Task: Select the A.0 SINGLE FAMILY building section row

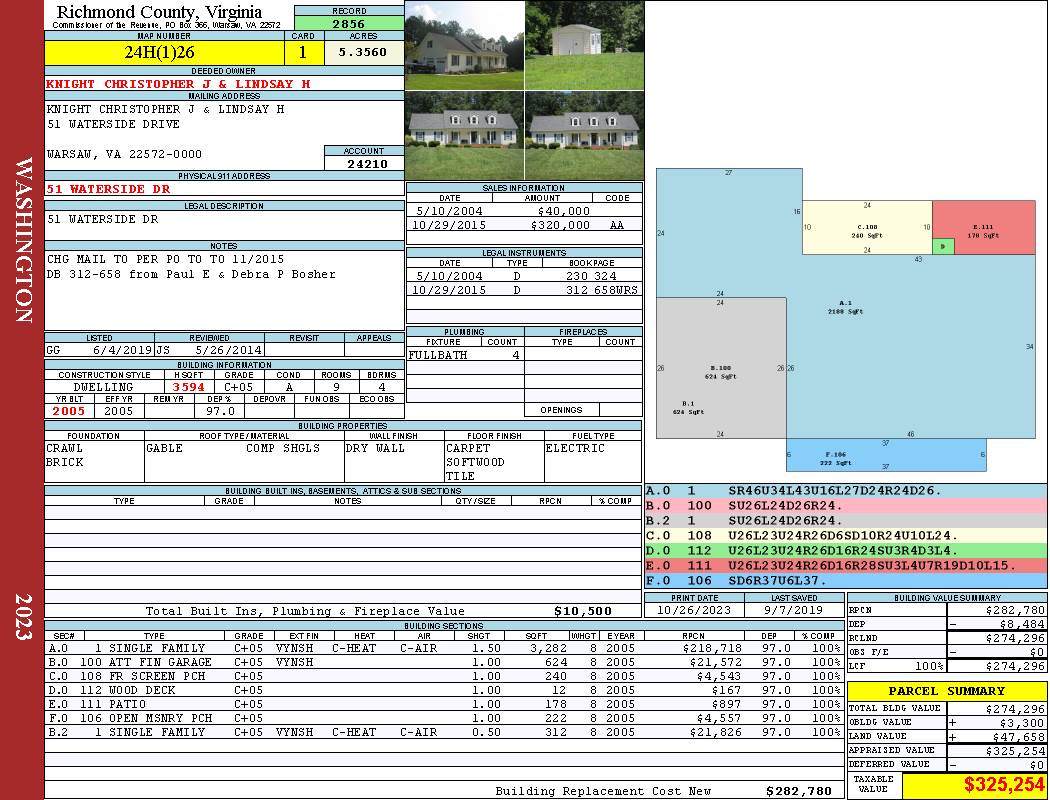Action: [x=444, y=648]
